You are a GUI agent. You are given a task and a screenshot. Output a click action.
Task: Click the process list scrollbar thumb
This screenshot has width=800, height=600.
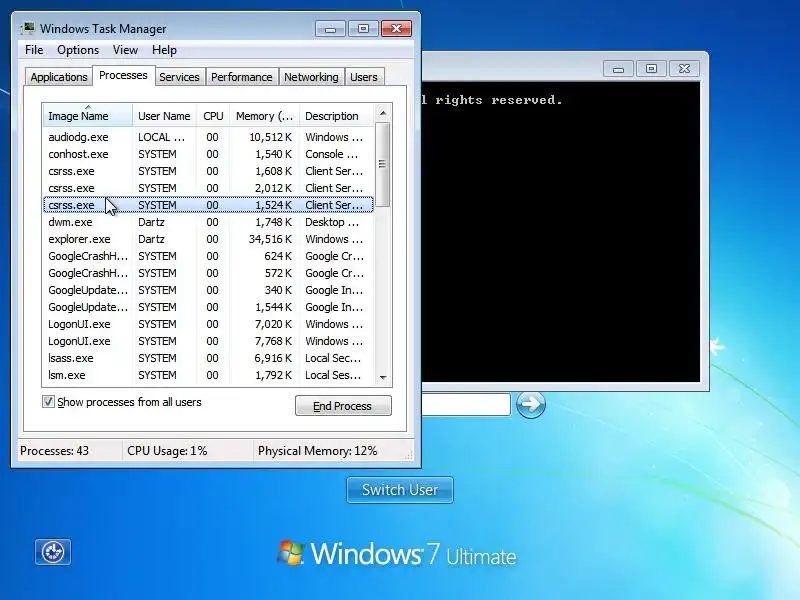click(x=383, y=164)
